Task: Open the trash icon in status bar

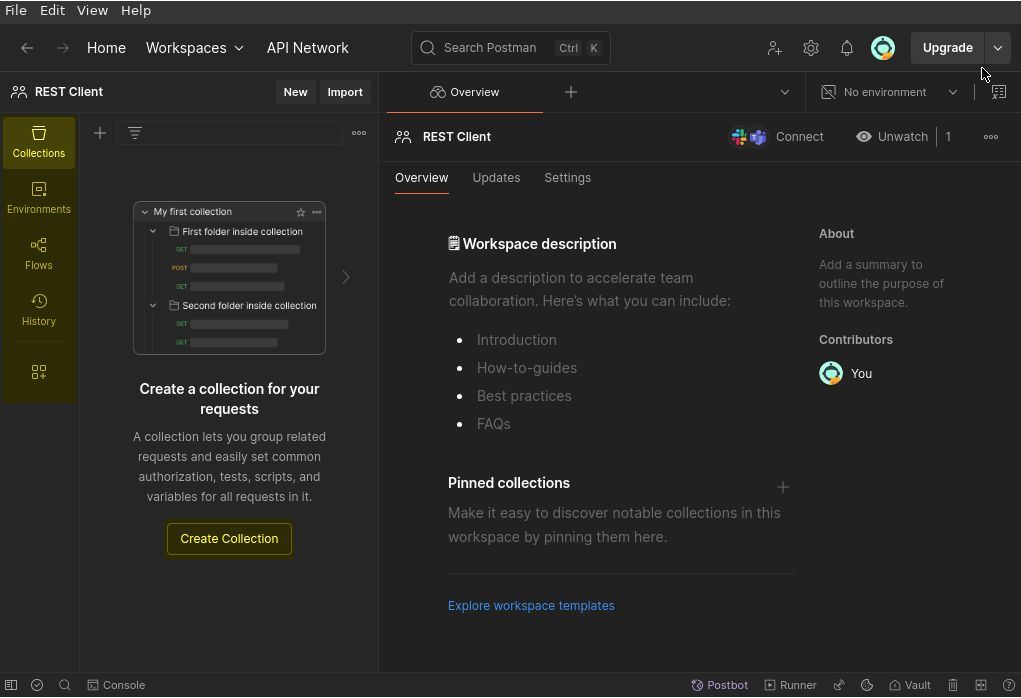Action: click(x=953, y=685)
